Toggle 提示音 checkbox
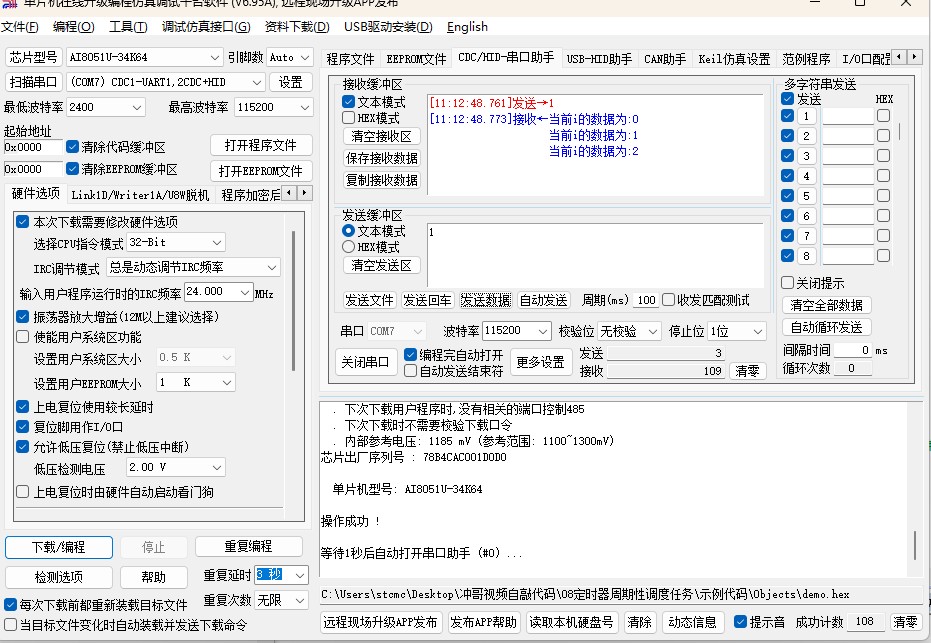The height and width of the screenshot is (643, 931). click(x=740, y=622)
